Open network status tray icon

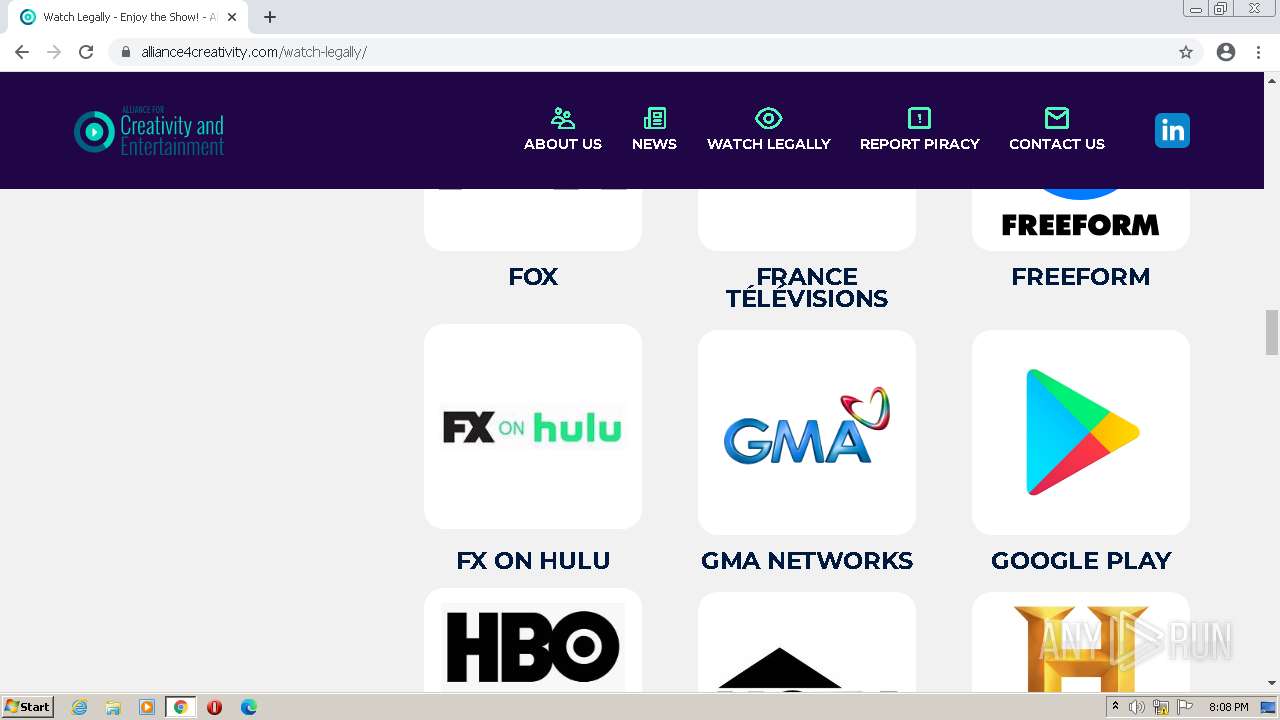pos(1161,707)
